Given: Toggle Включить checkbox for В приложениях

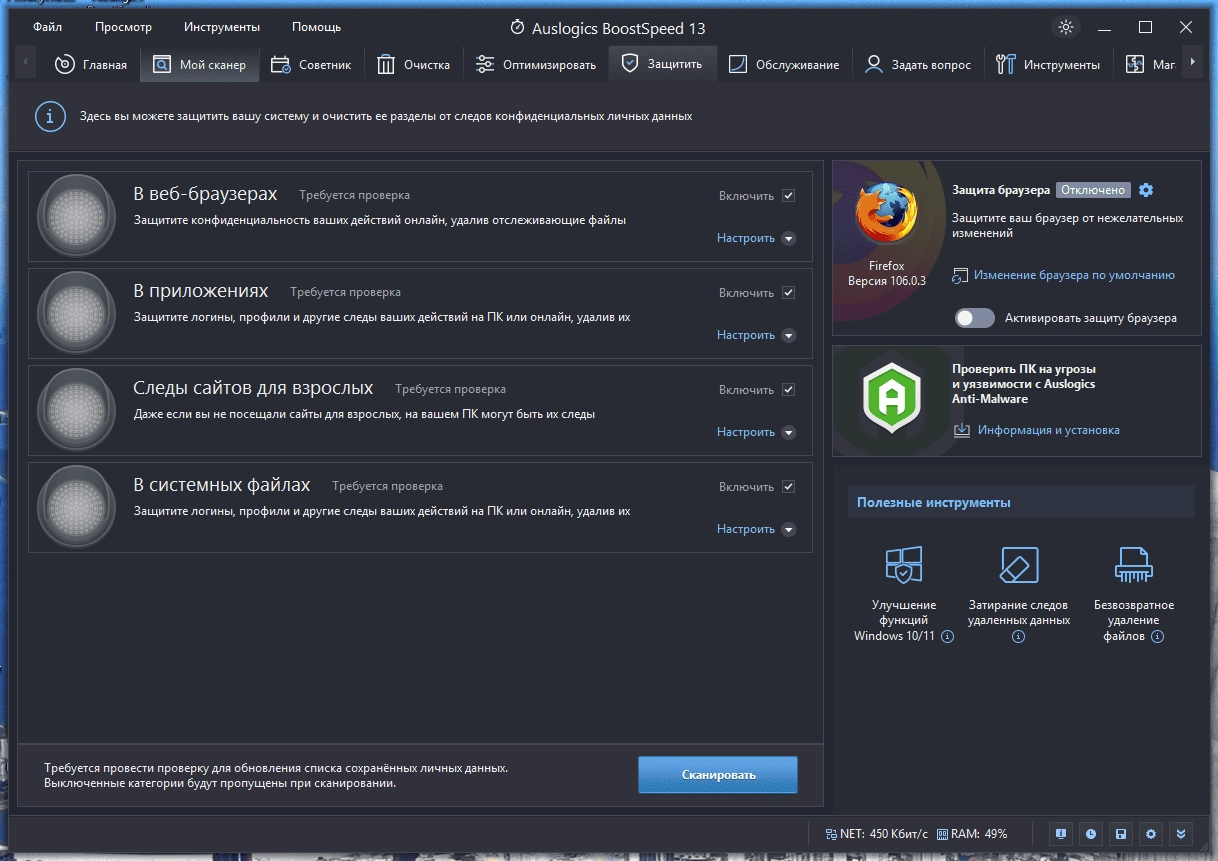Looking at the screenshot, I should (x=789, y=293).
